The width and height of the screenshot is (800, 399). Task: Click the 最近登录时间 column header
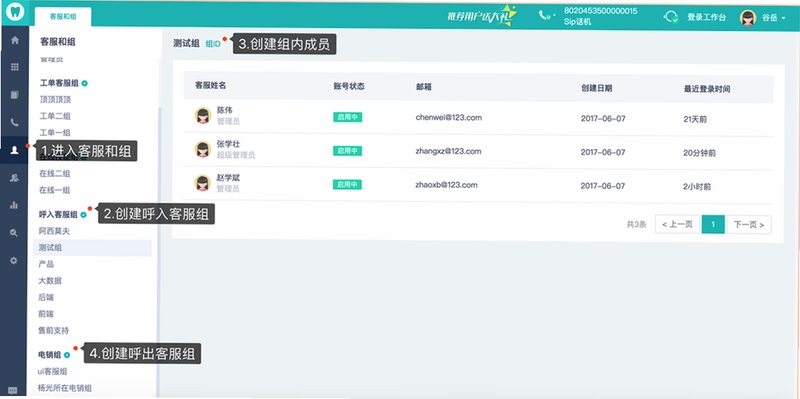tap(707, 89)
